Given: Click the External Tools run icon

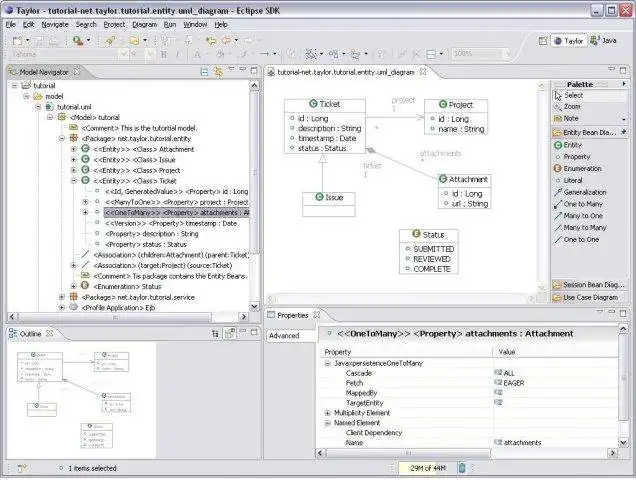Looking at the screenshot, I should click(78, 41).
